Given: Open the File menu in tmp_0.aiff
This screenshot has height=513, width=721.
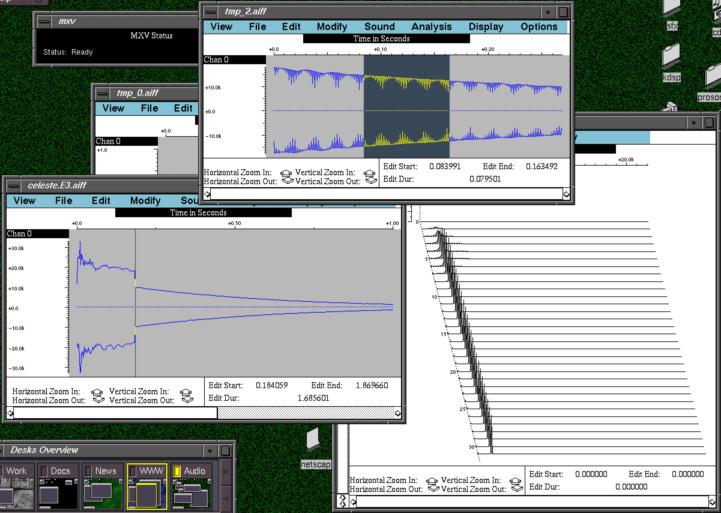Looking at the screenshot, I should click(149, 108).
